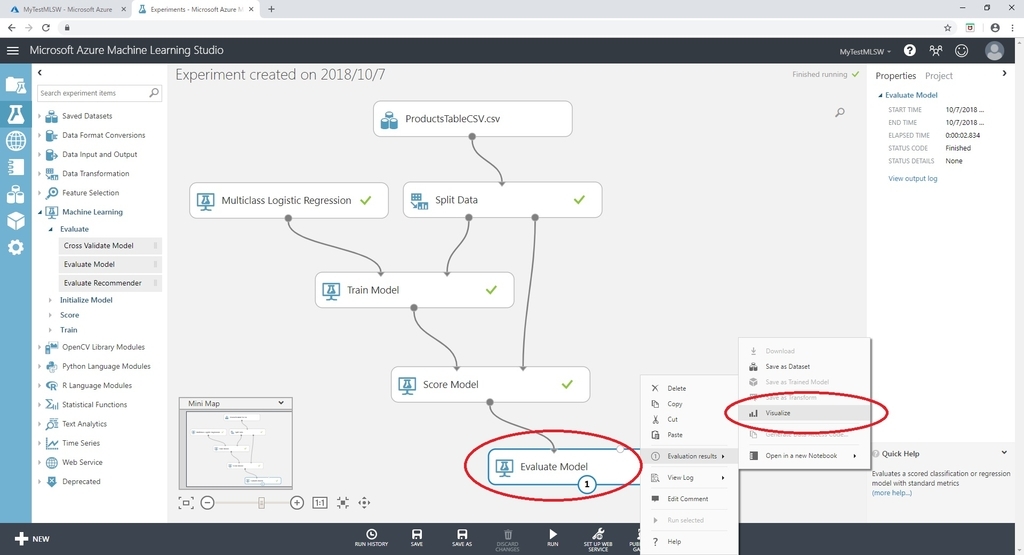Expand Data Input and Output category
The width and height of the screenshot is (1024, 555).
click(x=39, y=155)
